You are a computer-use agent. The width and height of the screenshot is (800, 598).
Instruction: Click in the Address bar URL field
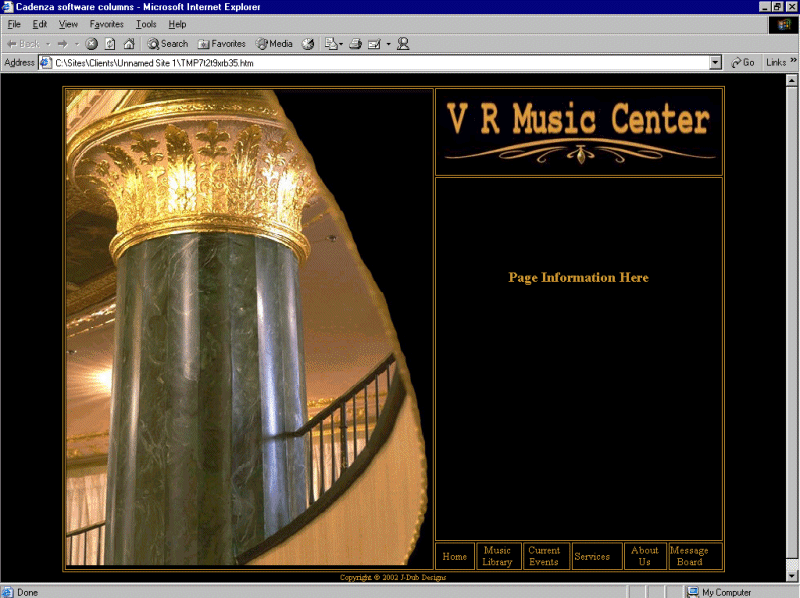click(380, 62)
